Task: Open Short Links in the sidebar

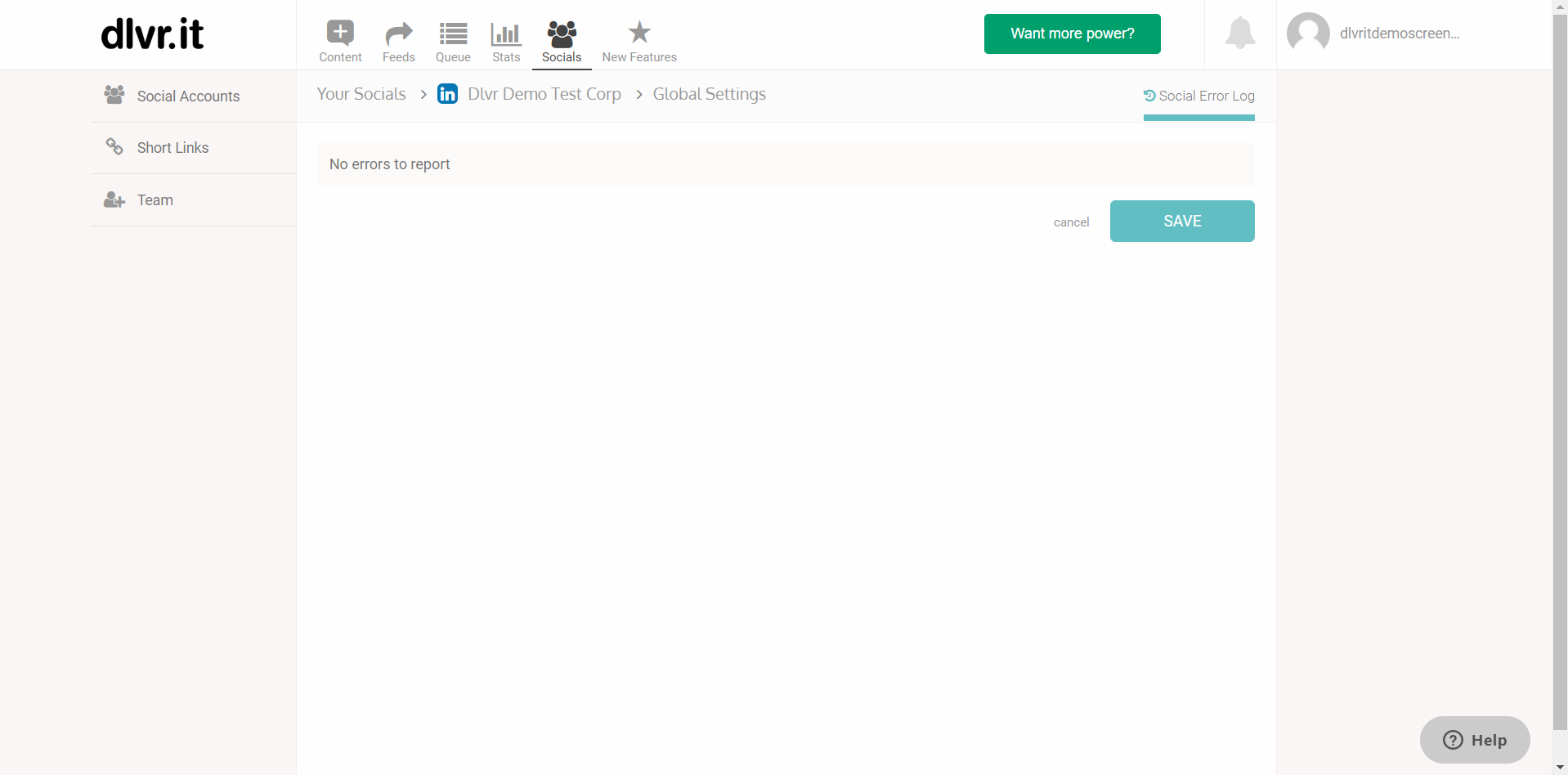Action: pos(194,148)
